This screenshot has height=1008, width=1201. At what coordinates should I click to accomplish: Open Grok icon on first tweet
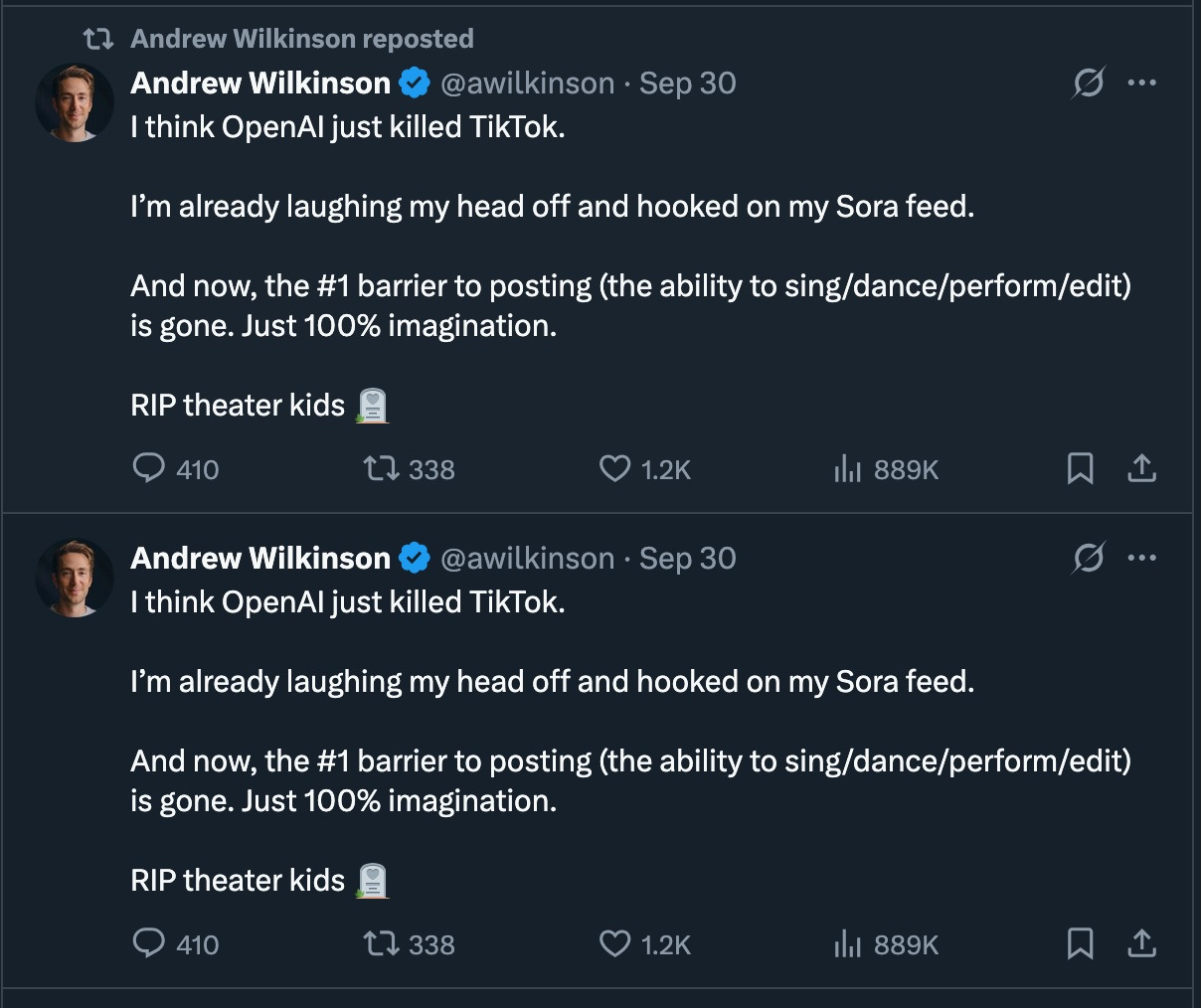pos(1088,83)
